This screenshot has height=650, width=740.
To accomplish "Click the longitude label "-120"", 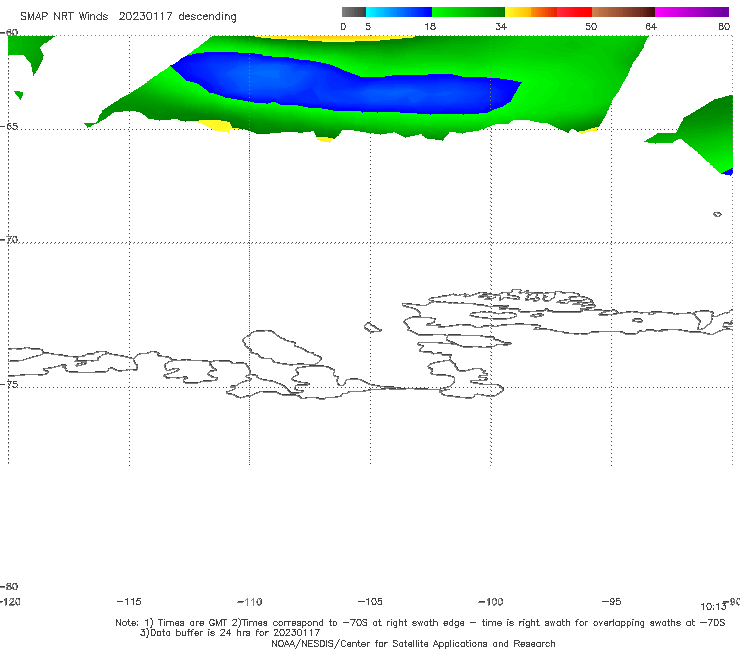I will pos(10,601).
